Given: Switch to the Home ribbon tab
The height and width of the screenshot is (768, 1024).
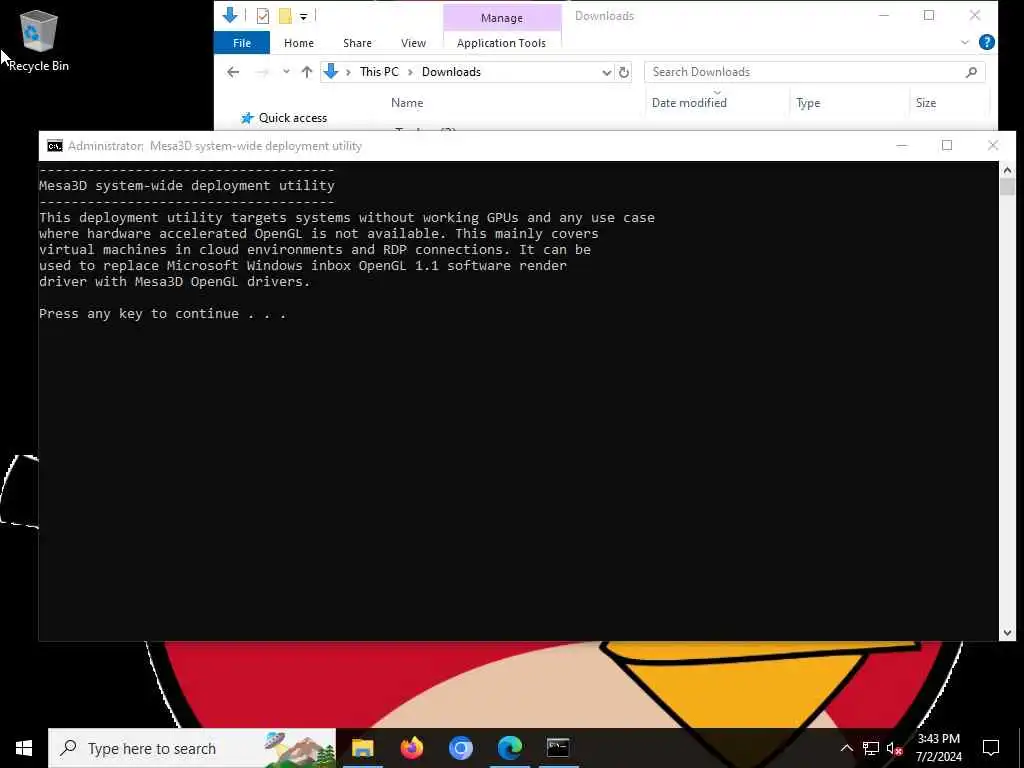Looking at the screenshot, I should [x=299, y=43].
